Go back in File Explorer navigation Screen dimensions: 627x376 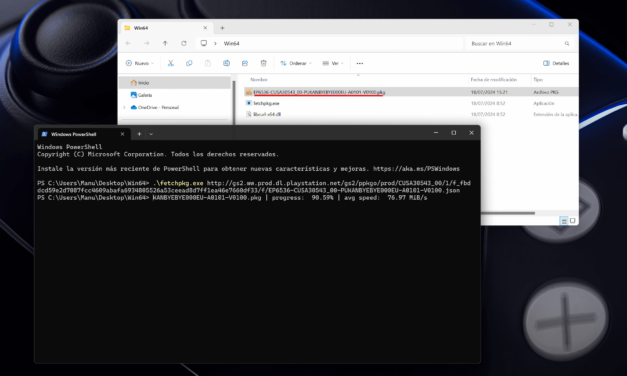pyautogui.click(x=128, y=43)
